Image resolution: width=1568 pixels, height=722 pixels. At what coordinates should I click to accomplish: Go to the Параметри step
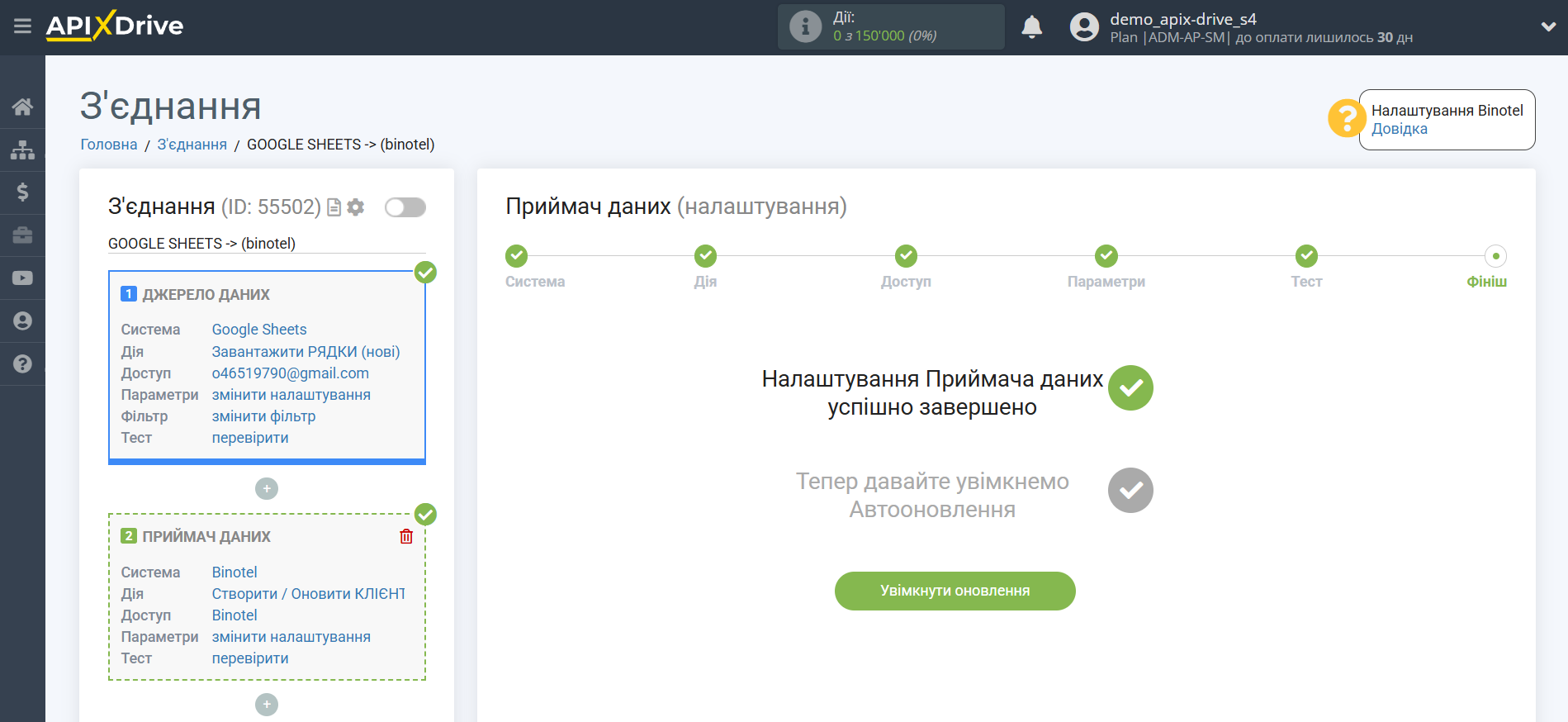tap(1106, 256)
